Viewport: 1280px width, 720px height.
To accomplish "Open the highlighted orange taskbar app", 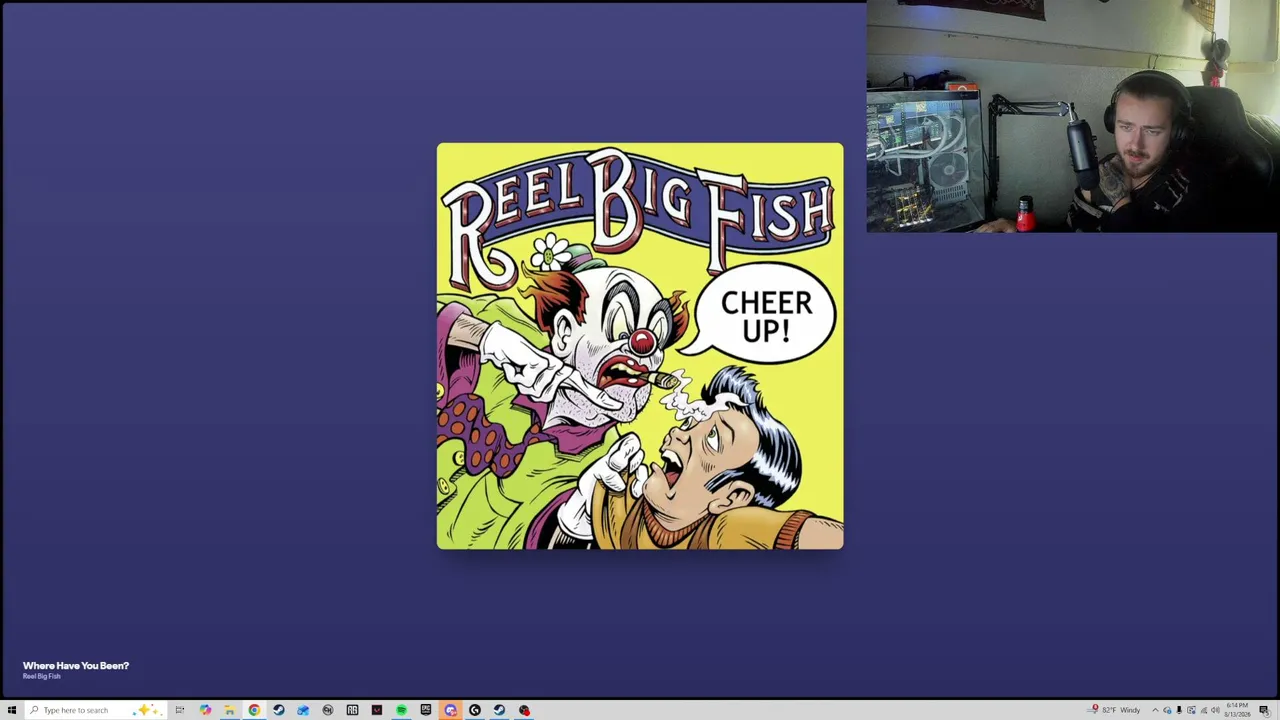I will point(450,710).
